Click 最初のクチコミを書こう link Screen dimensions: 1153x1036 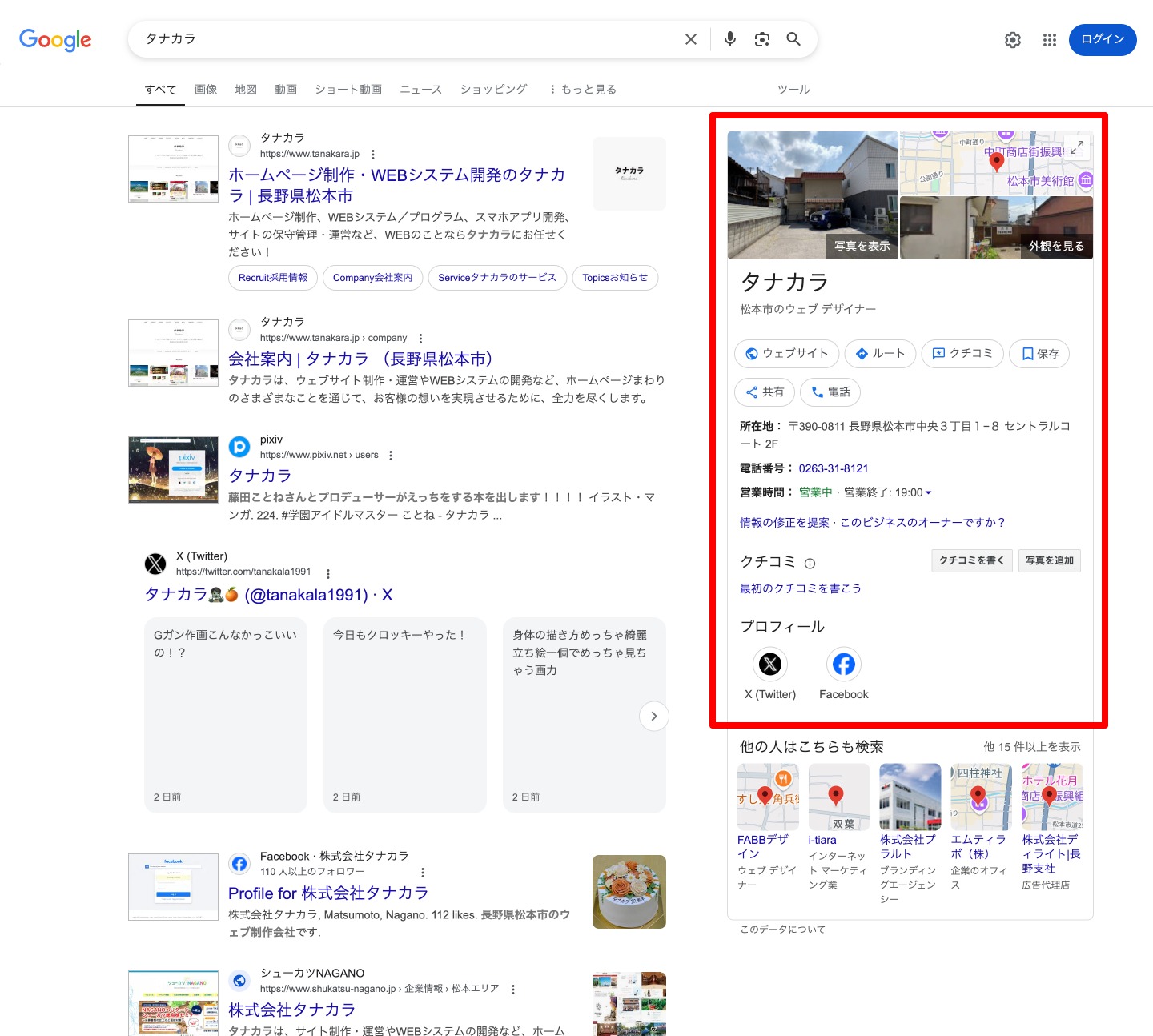[801, 588]
